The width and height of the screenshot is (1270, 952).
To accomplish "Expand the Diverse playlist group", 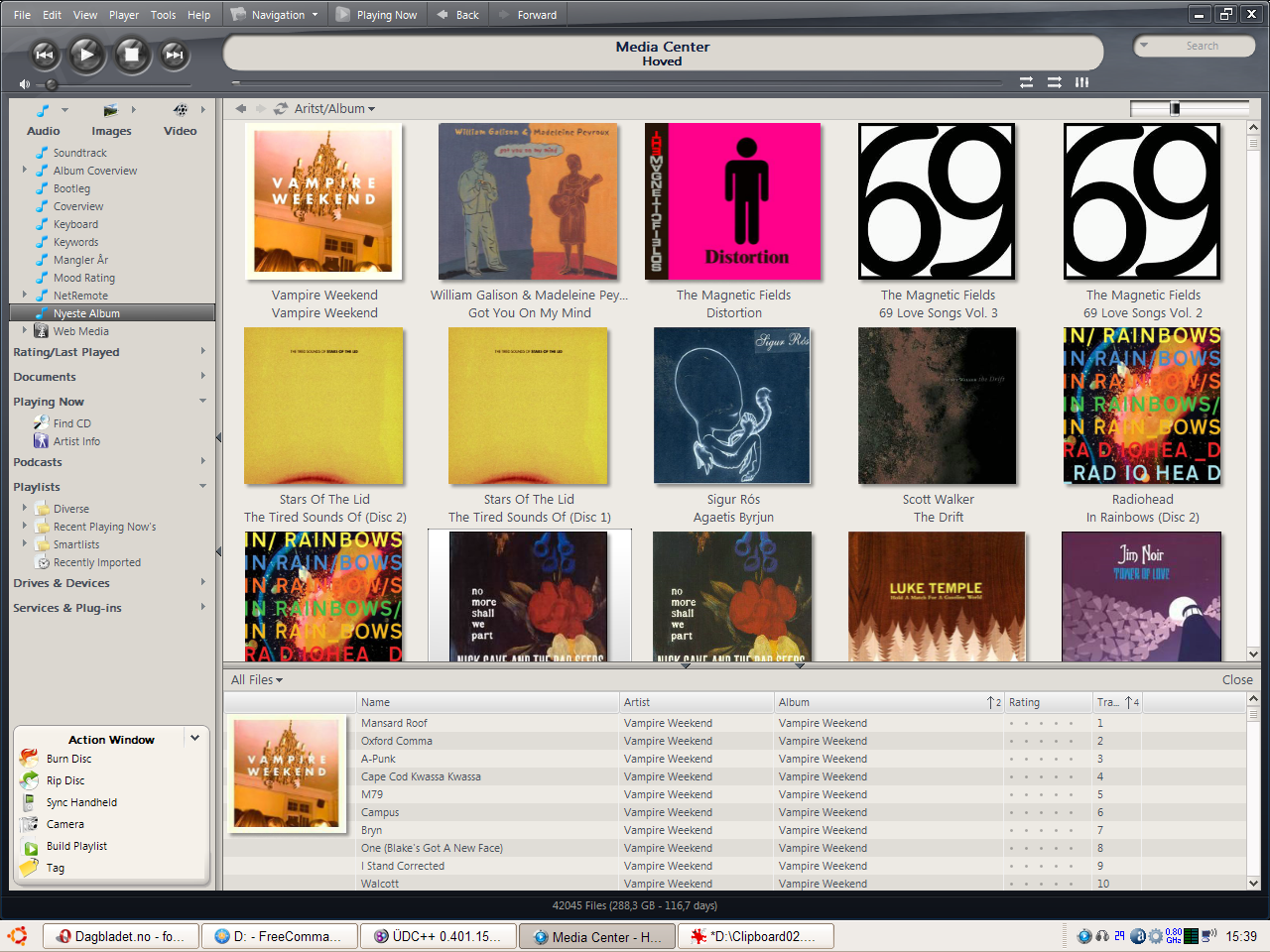I will click(25, 508).
